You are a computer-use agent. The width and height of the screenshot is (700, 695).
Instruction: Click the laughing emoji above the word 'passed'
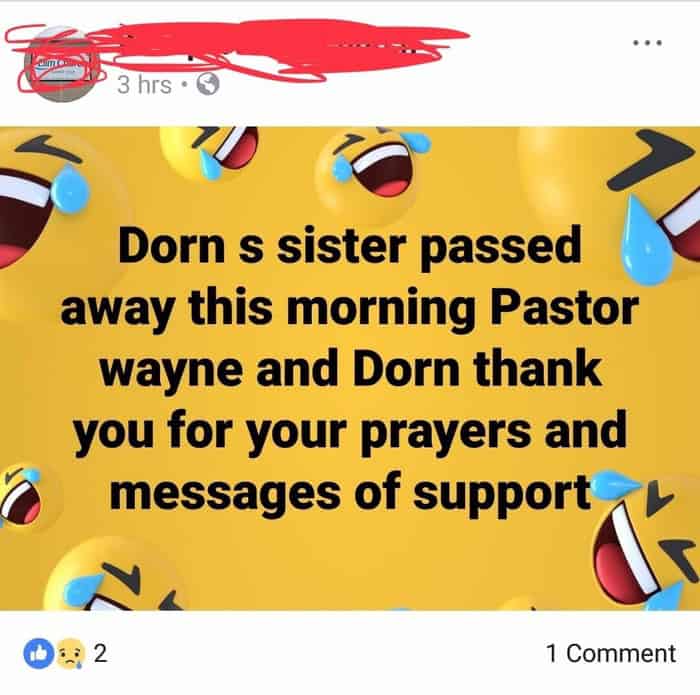[375, 170]
